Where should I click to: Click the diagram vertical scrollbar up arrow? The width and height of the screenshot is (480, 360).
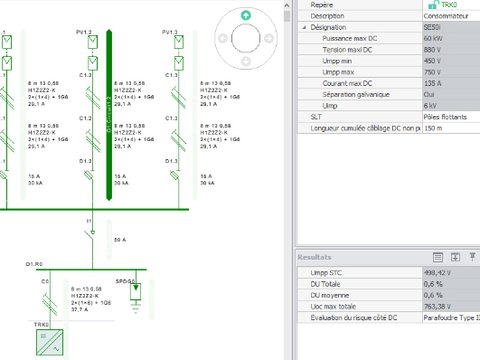coord(287,5)
